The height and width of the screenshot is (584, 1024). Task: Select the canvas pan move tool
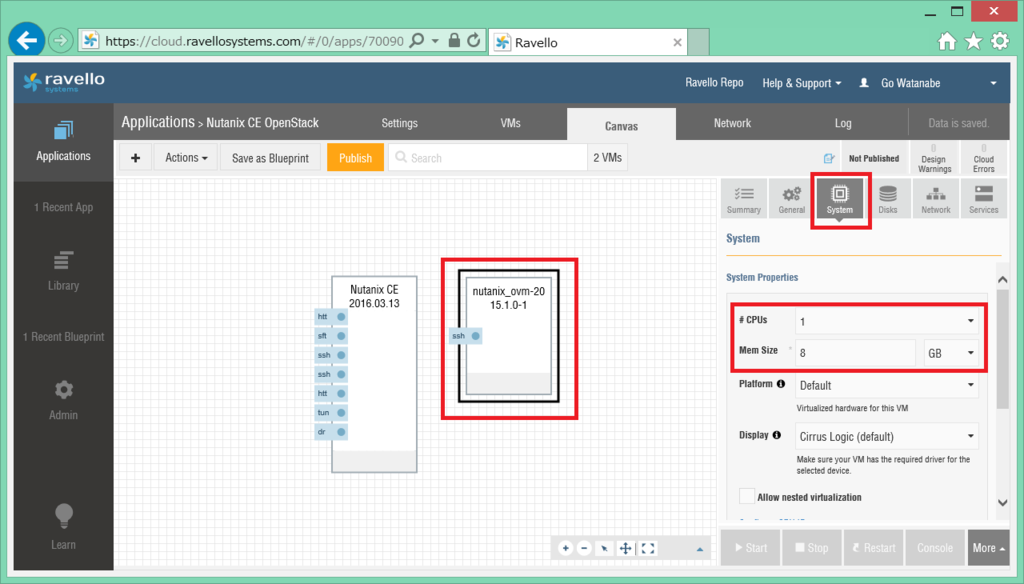click(625, 548)
